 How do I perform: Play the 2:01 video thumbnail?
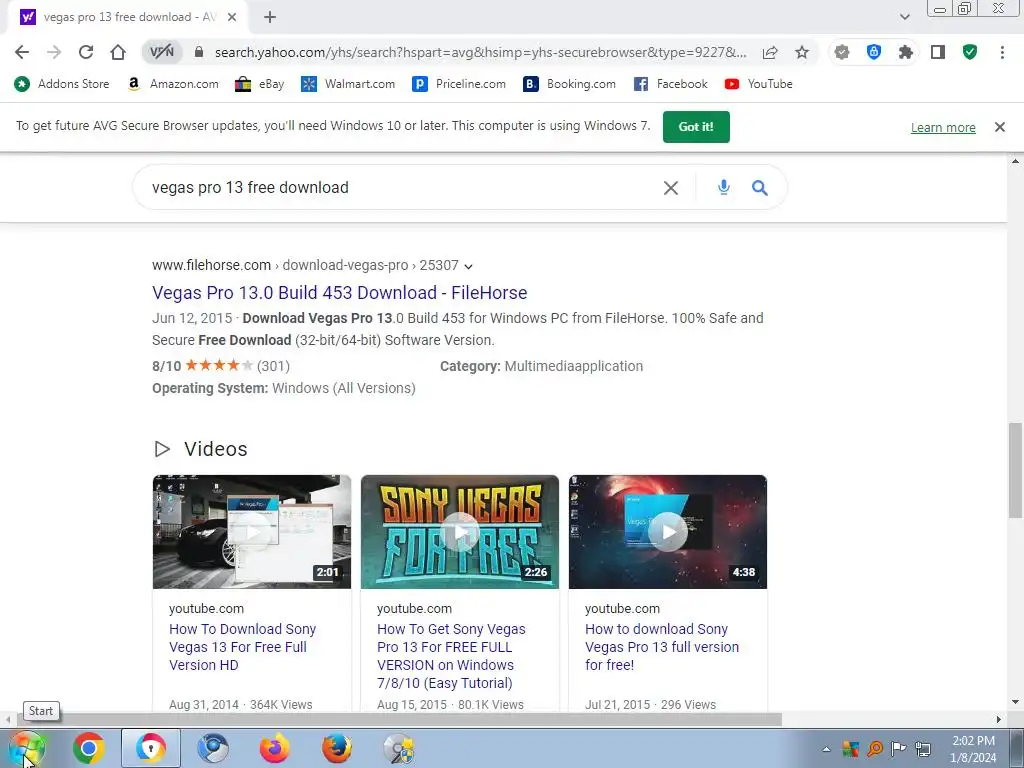point(252,532)
